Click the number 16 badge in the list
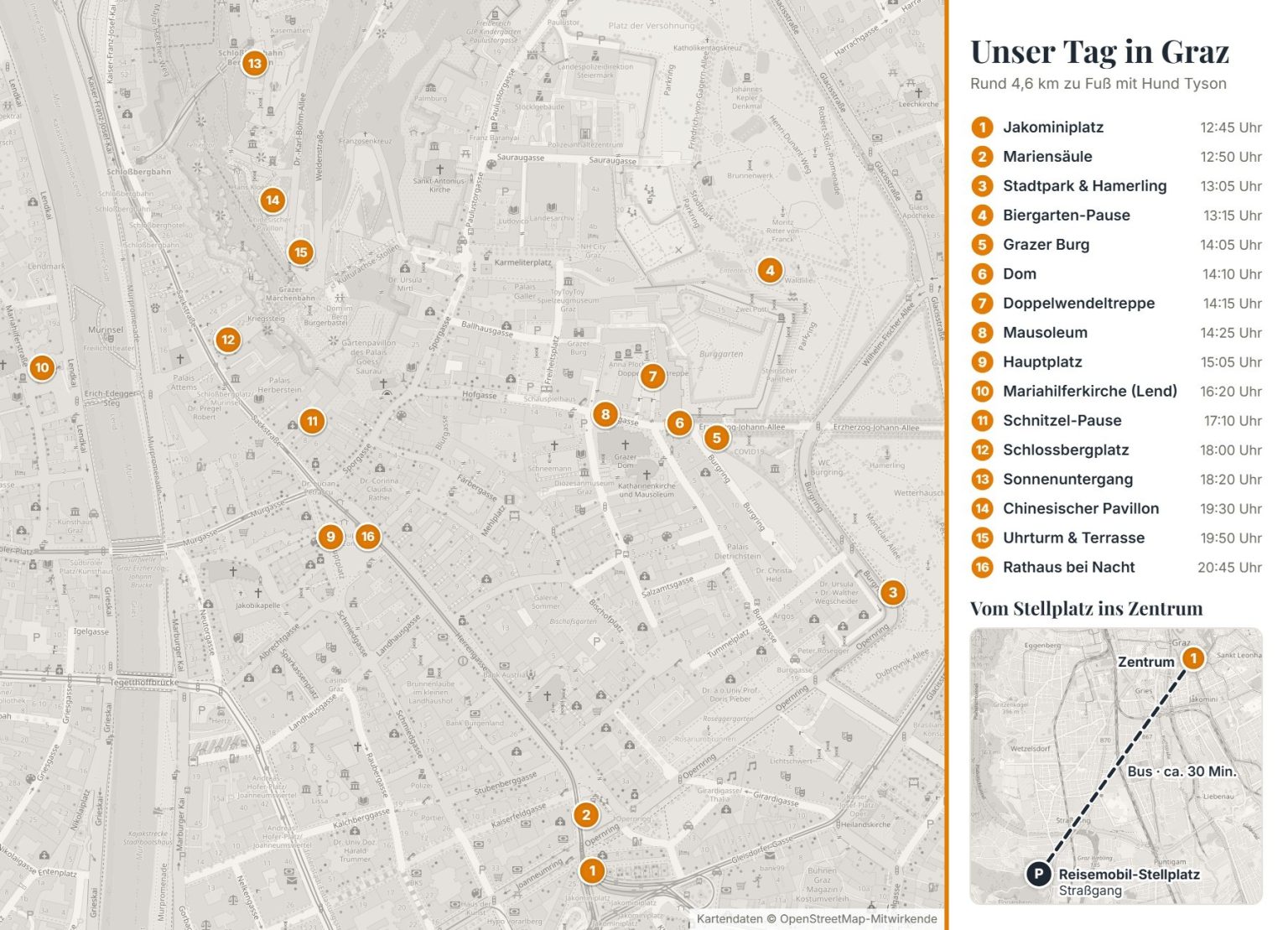The width and height of the screenshot is (1288, 930). pyautogui.click(x=982, y=568)
